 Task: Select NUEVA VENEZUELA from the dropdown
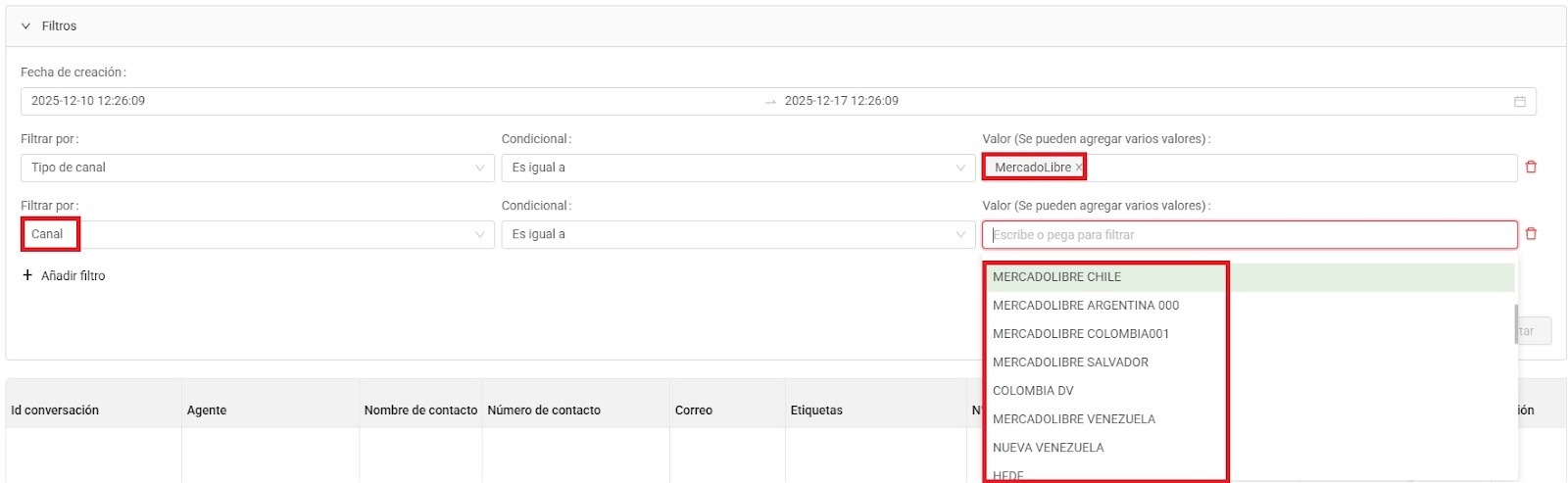pyautogui.click(x=1048, y=448)
